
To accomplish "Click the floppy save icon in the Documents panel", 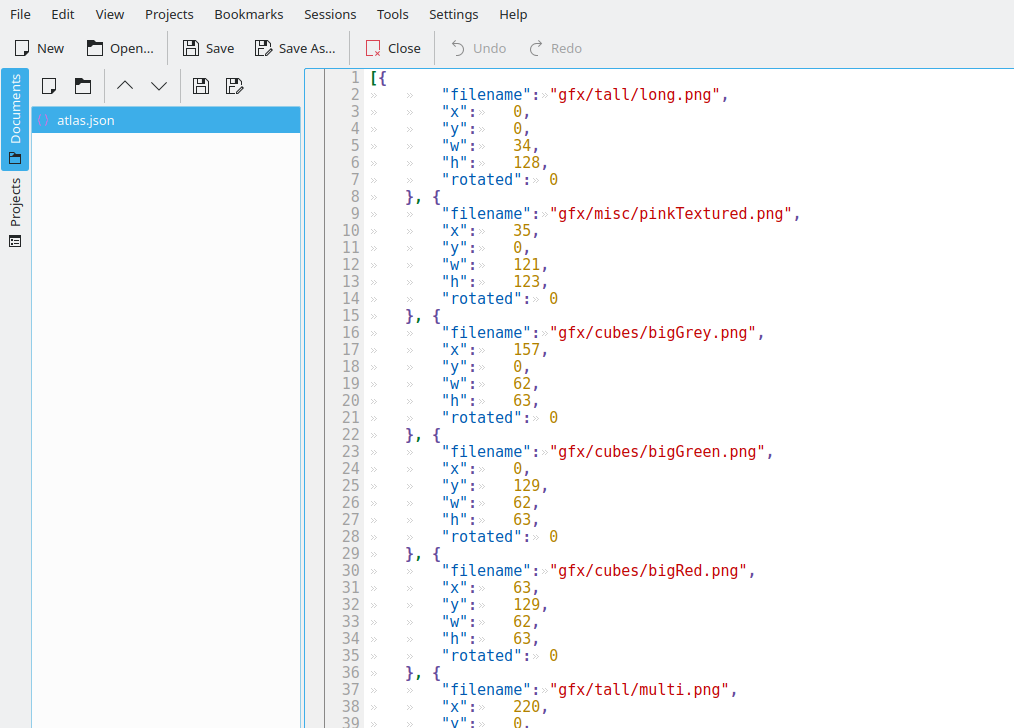I will tap(201, 86).
